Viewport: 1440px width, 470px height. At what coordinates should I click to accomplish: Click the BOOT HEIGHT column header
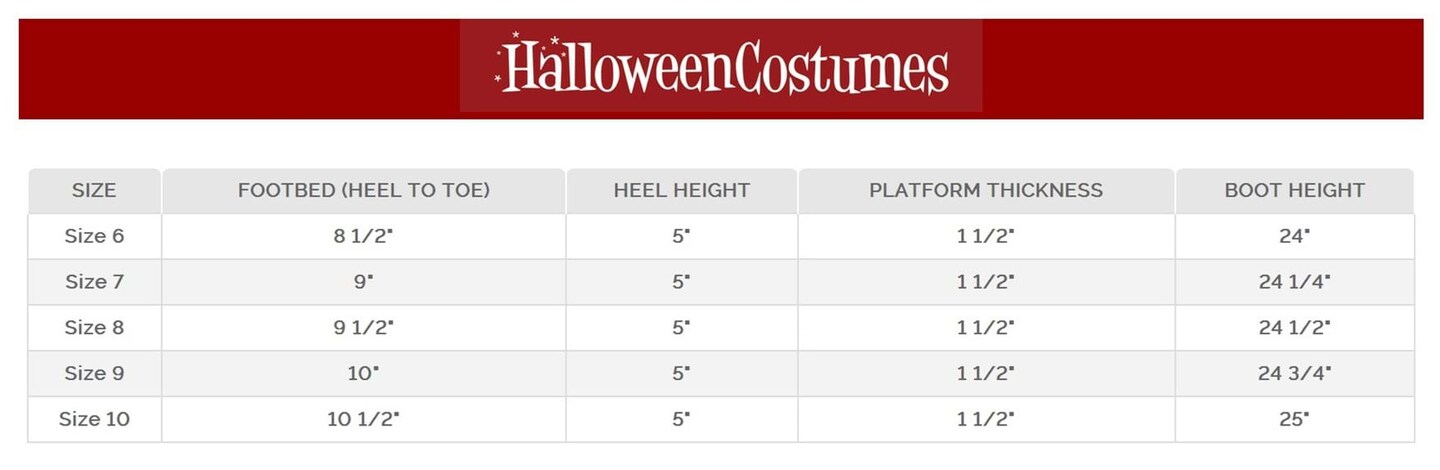[1294, 190]
